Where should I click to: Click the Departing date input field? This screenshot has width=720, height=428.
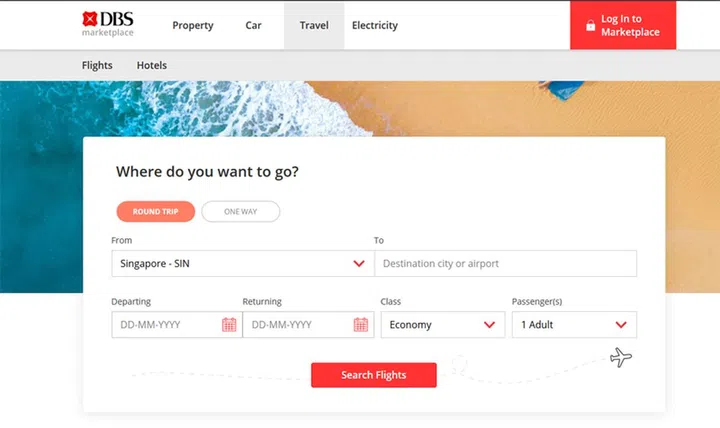coord(165,325)
